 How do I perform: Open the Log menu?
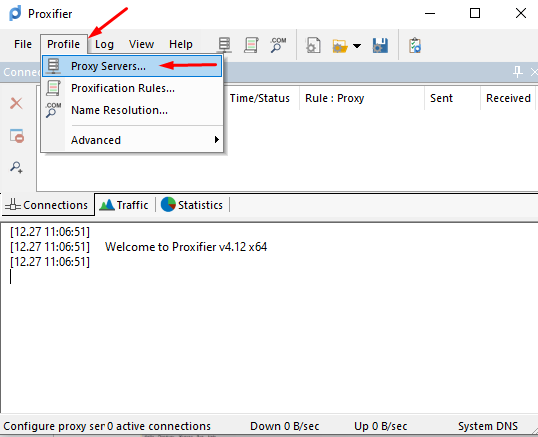click(x=104, y=44)
